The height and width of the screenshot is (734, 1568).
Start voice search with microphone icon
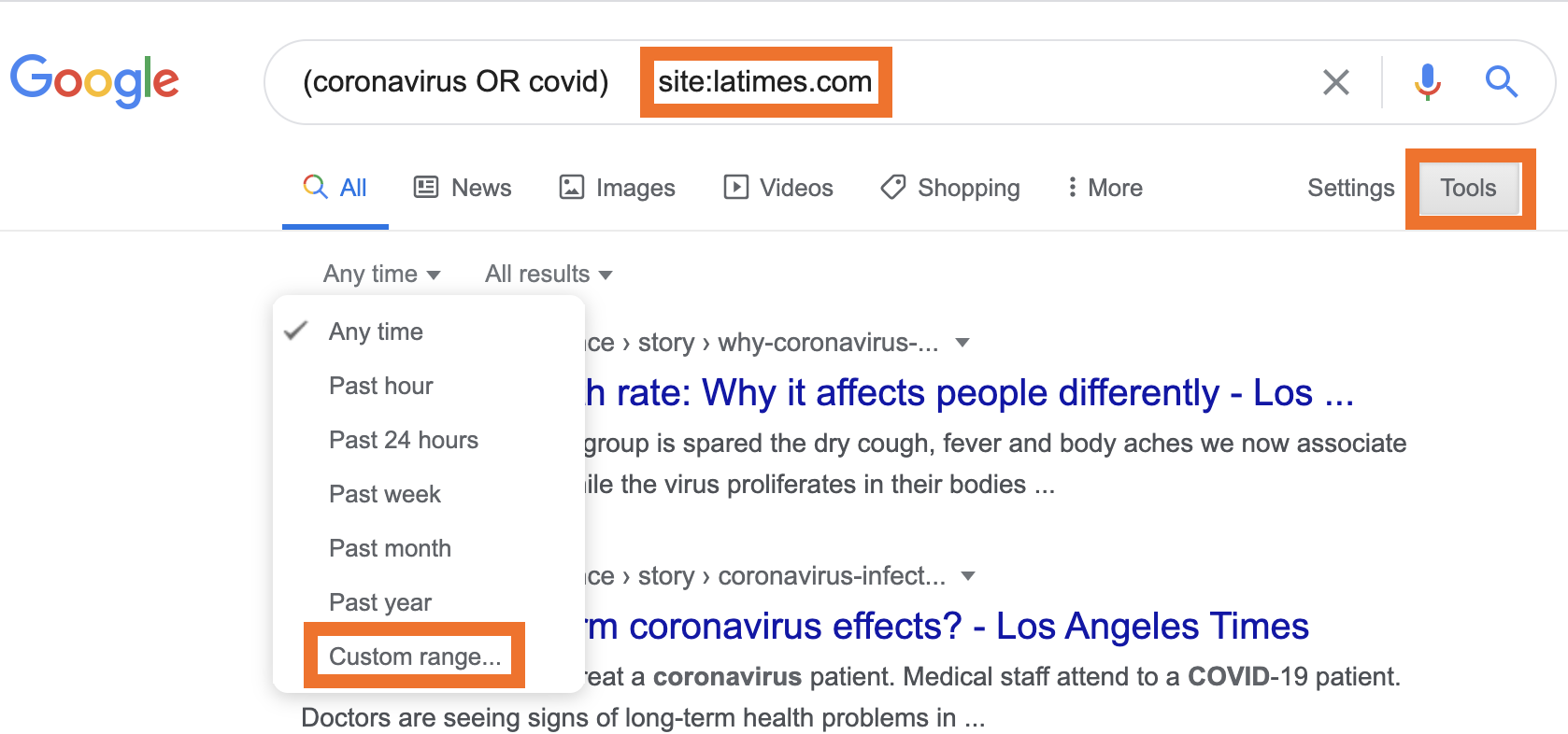pyautogui.click(x=1427, y=82)
